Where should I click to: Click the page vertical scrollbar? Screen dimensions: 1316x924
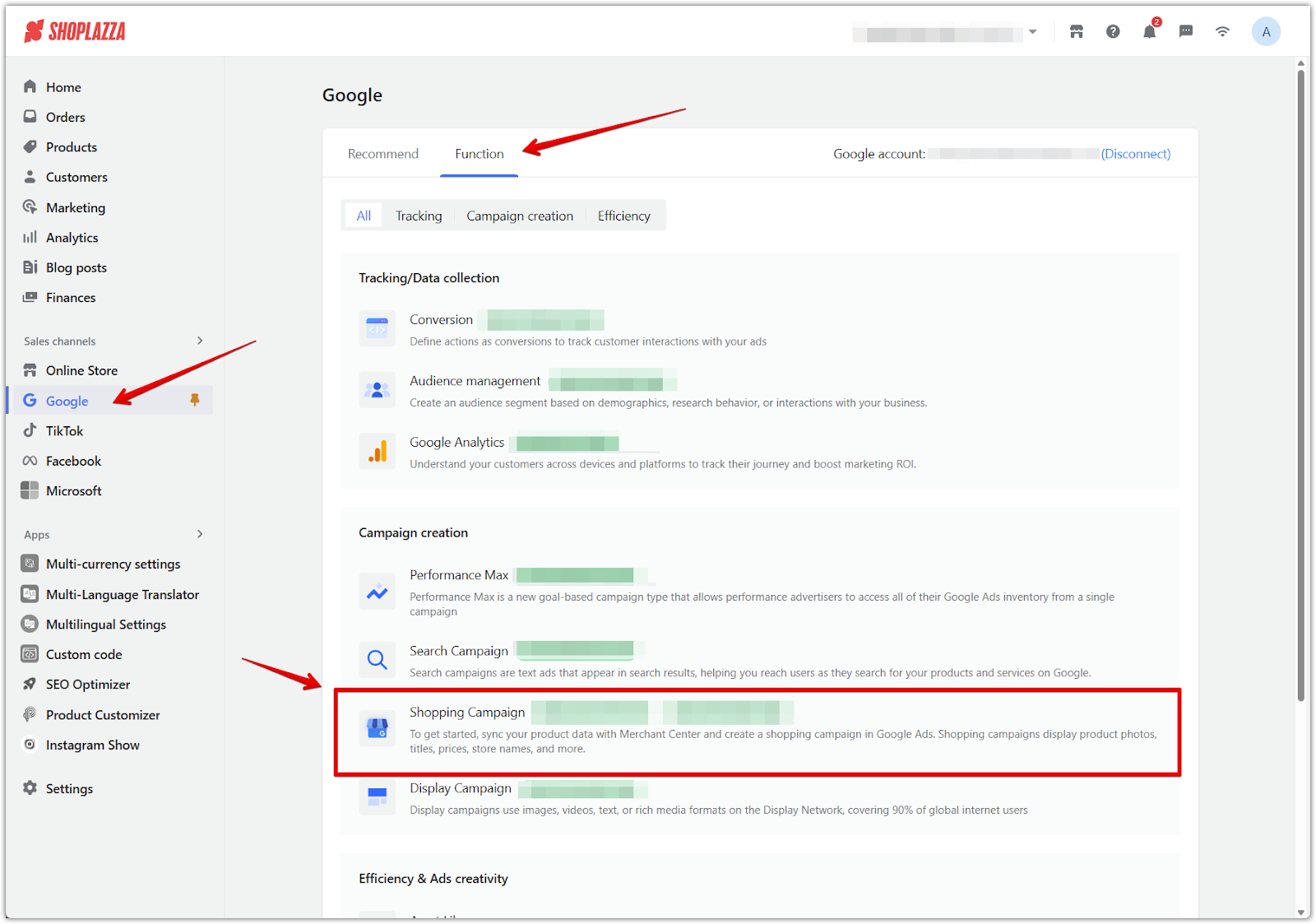pos(1301,385)
